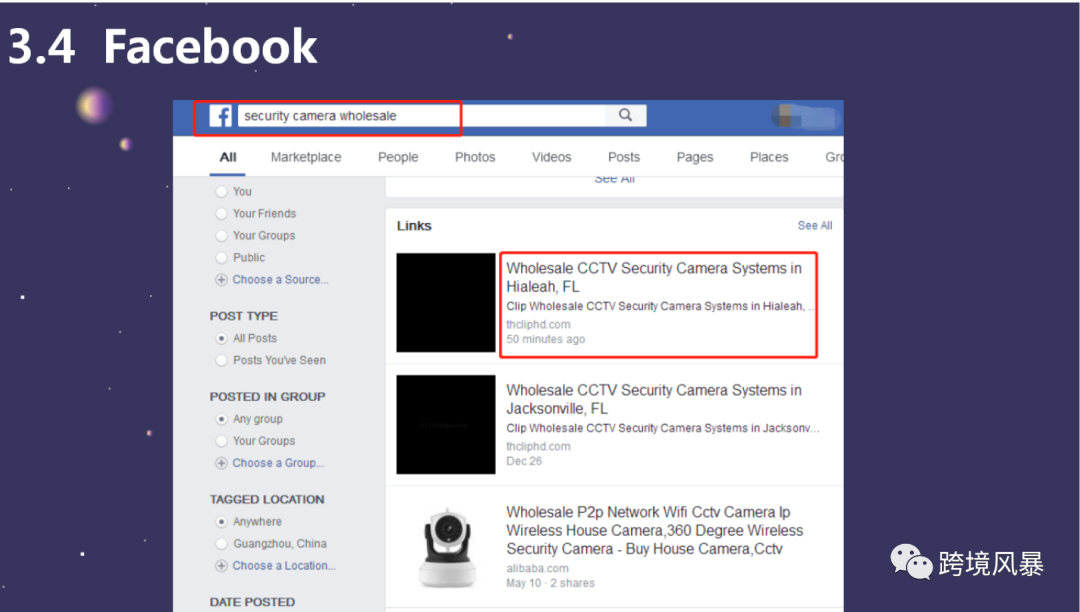This screenshot has width=1080, height=612.
Task: Click the POSTED IN GROUP heading
Action: pos(267,397)
